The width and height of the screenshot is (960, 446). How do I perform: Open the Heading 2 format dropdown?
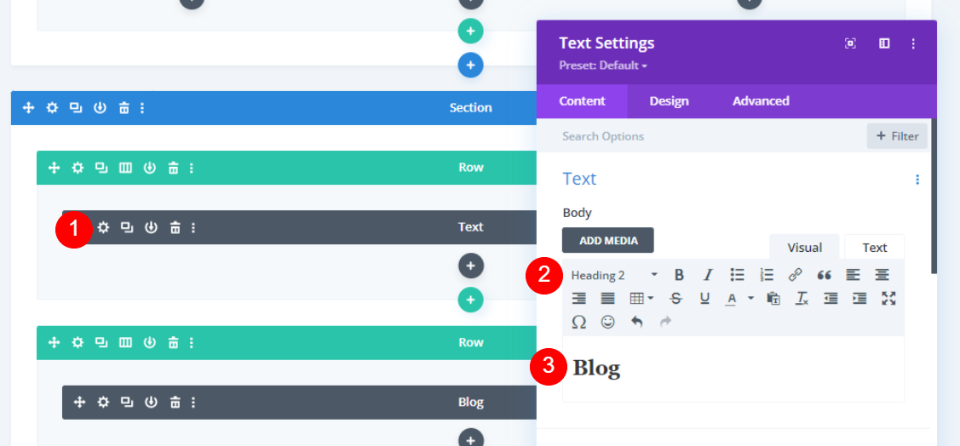614,275
